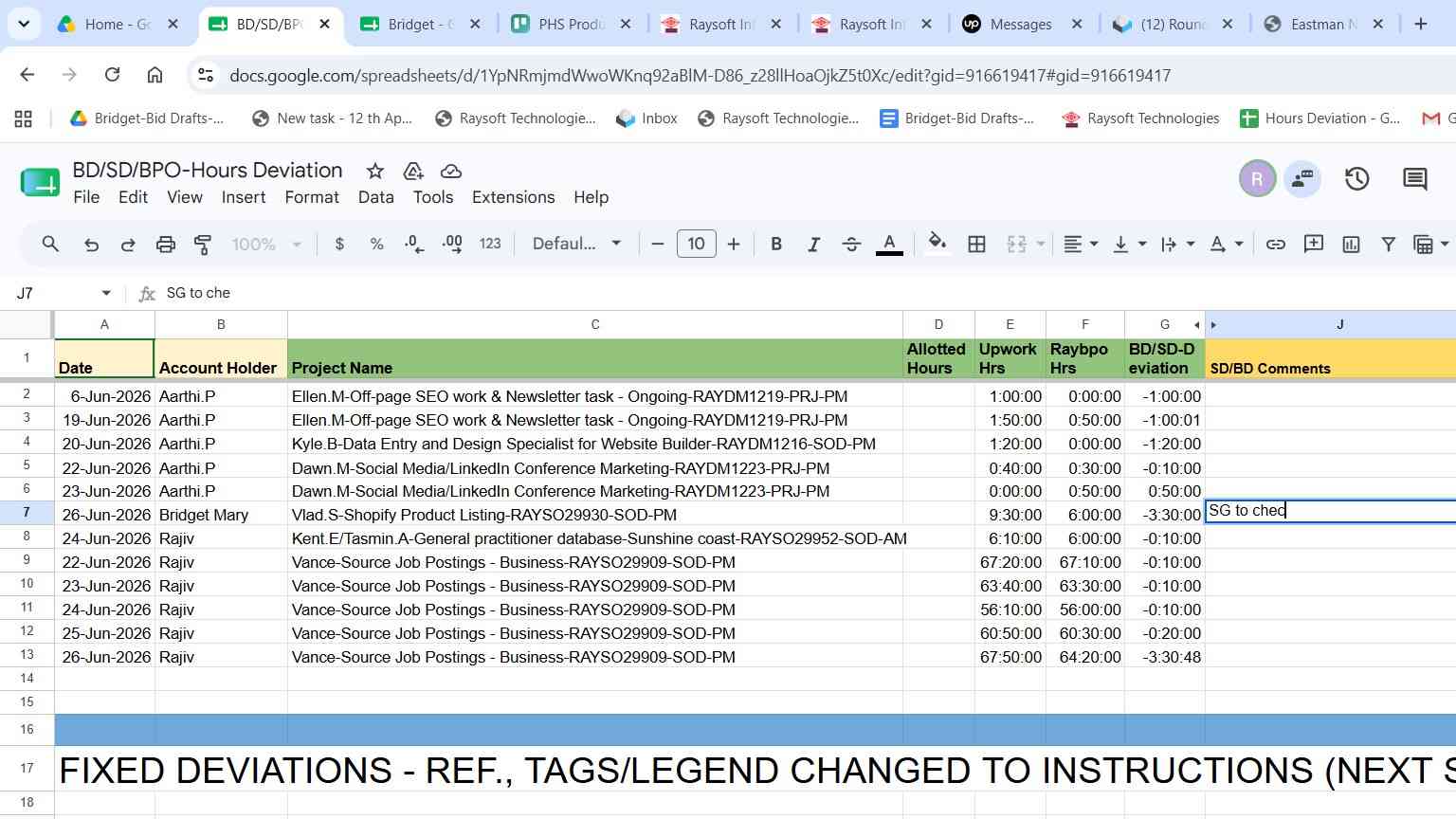This screenshot has width=1456, height=819.
Task: Toggle italic formatting
Action: tap(813, 245)
